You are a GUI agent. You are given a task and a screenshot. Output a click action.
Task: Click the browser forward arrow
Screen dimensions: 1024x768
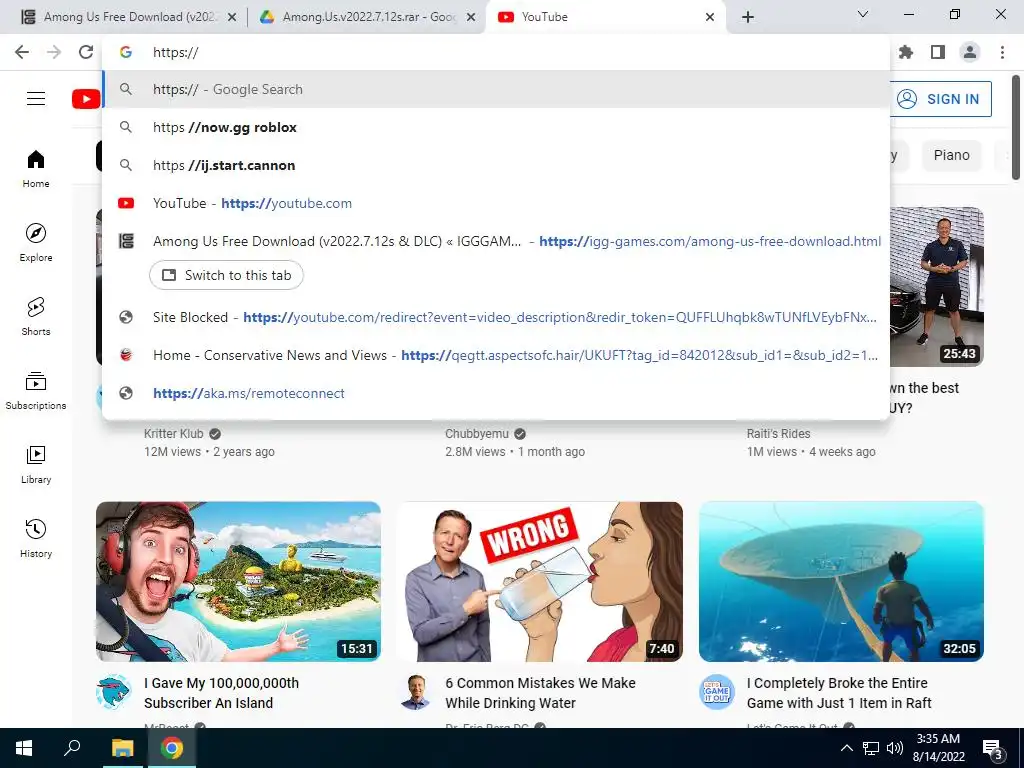(54, 52)
